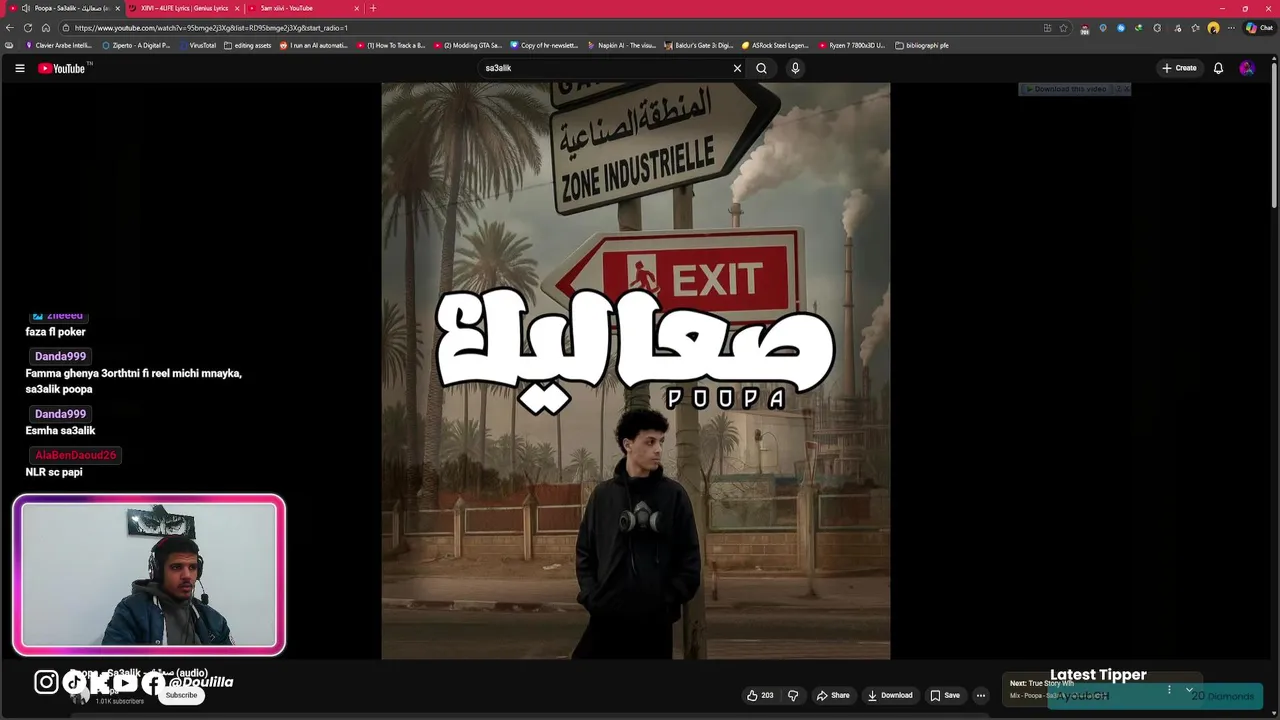Bookmark this page with star icon
1280x720 pixels.
pos(1064,28)
